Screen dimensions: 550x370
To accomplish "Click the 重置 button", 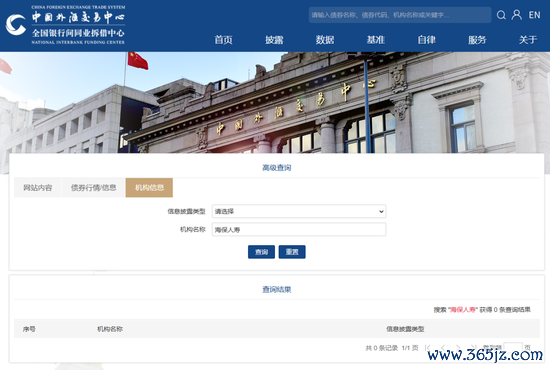I will pos(292,252).
